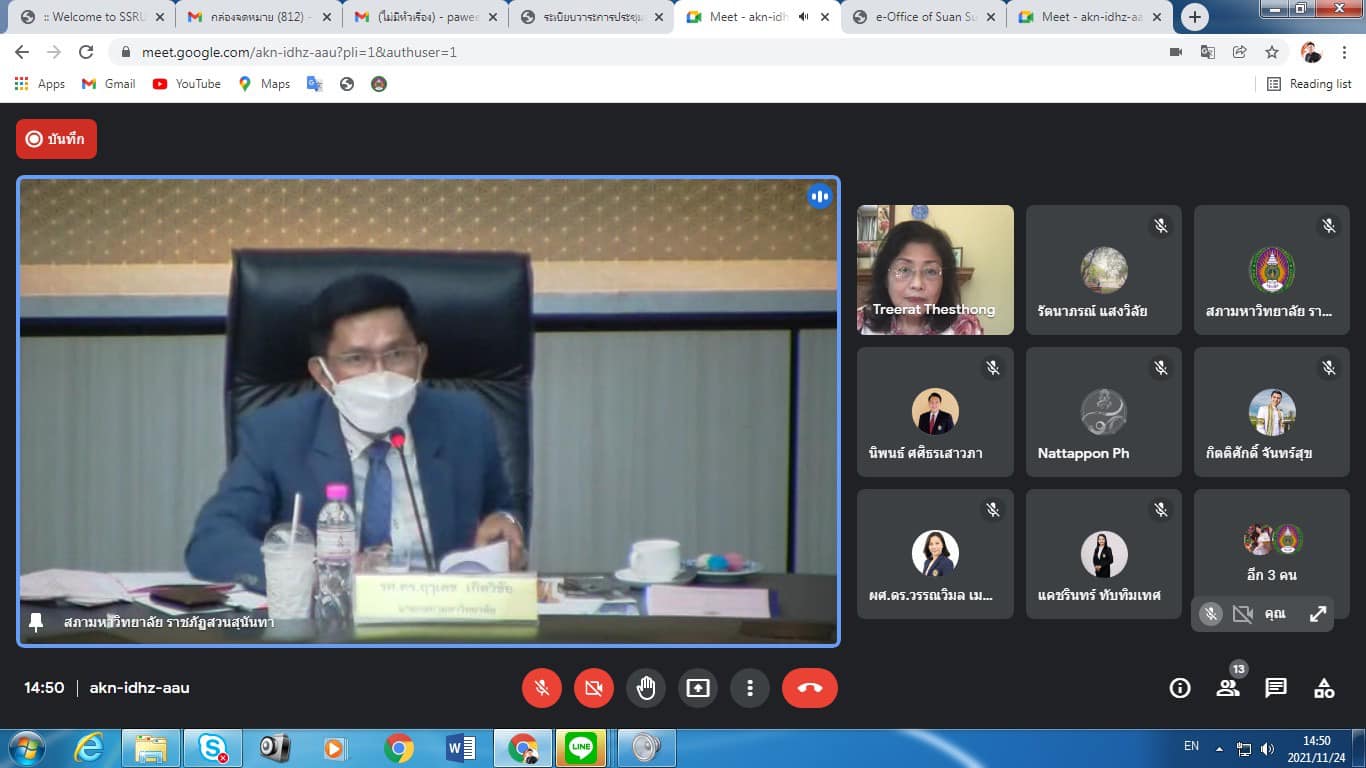Open the meeting details info icon
1366x768 pixels.
pyautogui.click(x=1180, y=688)
